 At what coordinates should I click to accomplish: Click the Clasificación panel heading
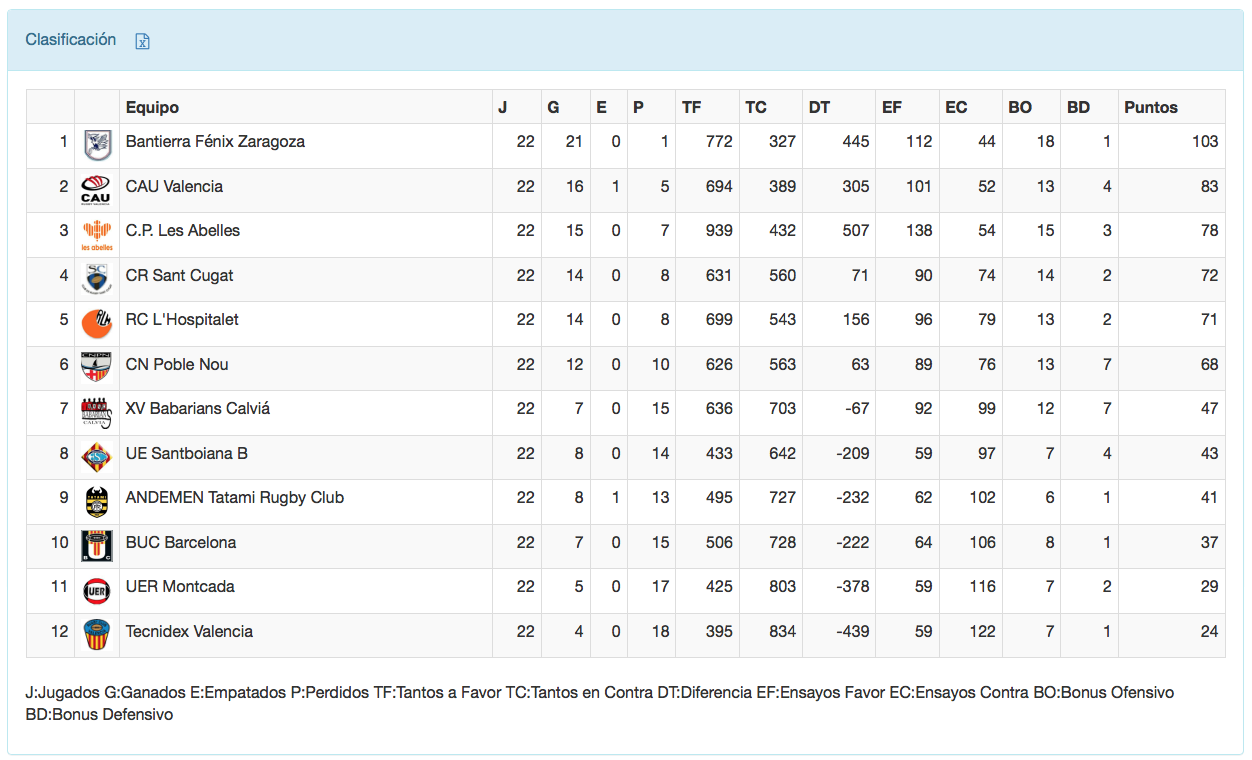pyautogui.click(x=71, y=40)
